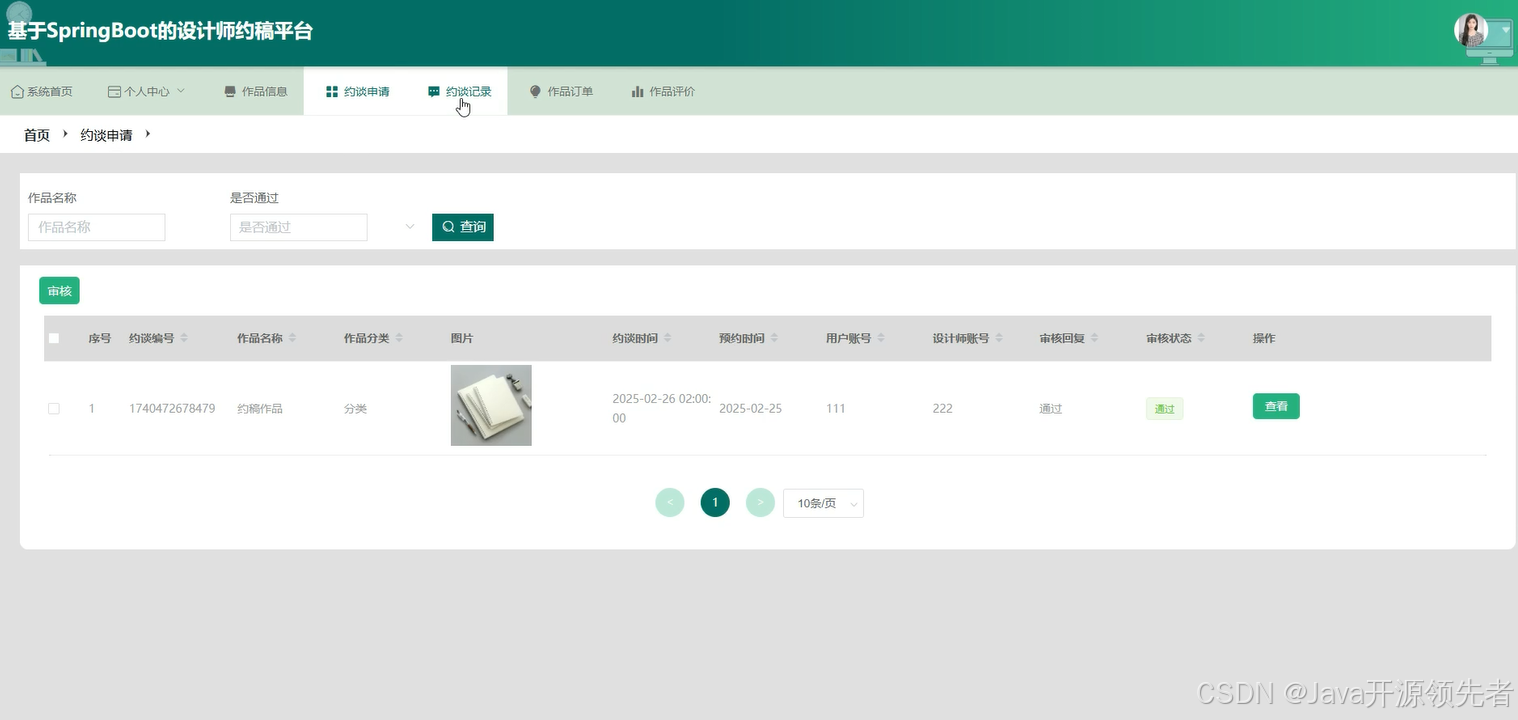This screenshot has height=720, width=1518.
Task: Sort by 用户账号 column arrows
Action: [881, 338]
